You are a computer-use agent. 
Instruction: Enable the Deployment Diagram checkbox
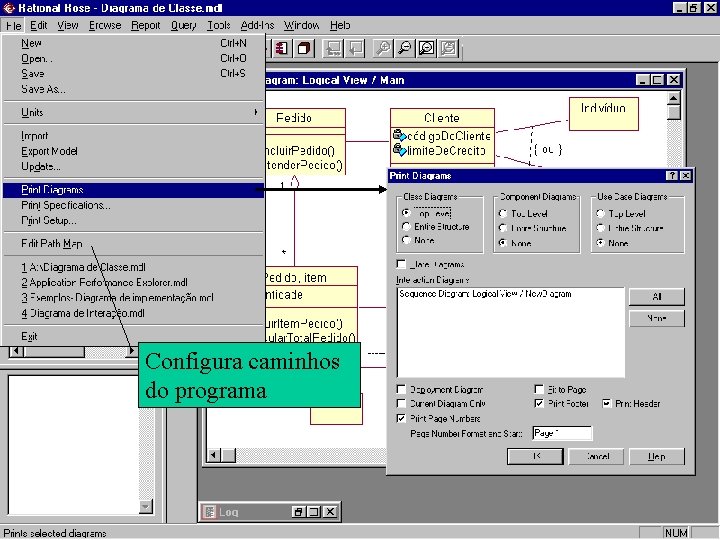(401, 389)
